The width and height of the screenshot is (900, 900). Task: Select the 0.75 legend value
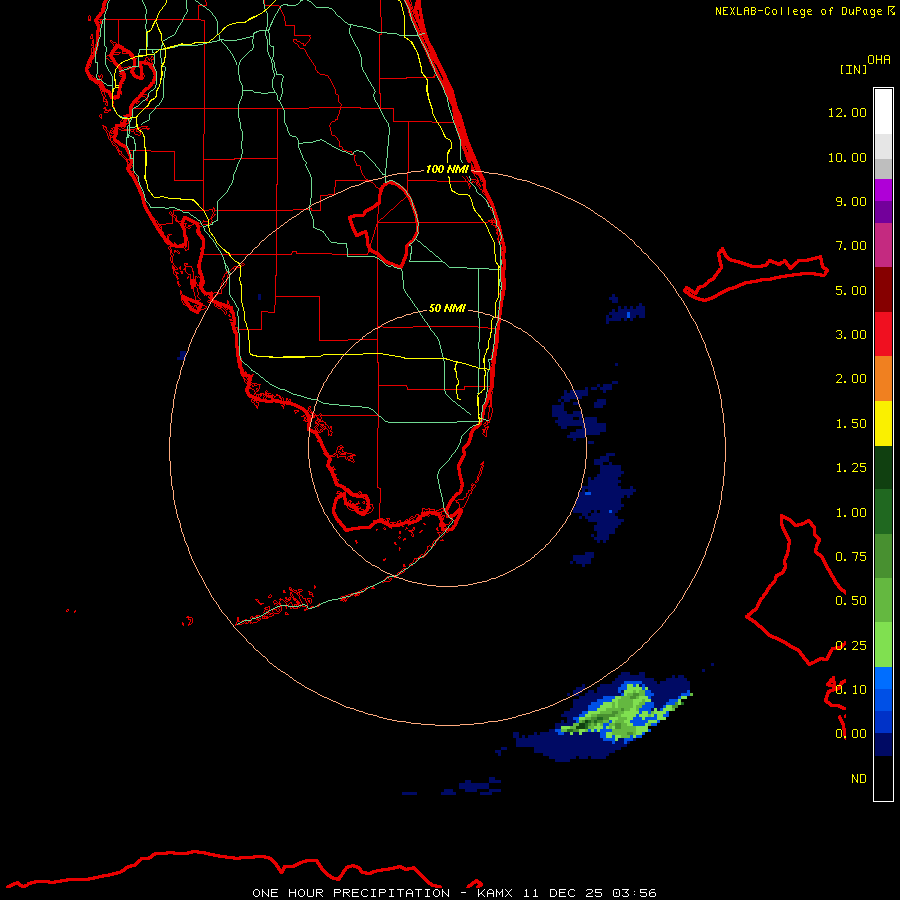pyautogui.click(x=851, y=557)
